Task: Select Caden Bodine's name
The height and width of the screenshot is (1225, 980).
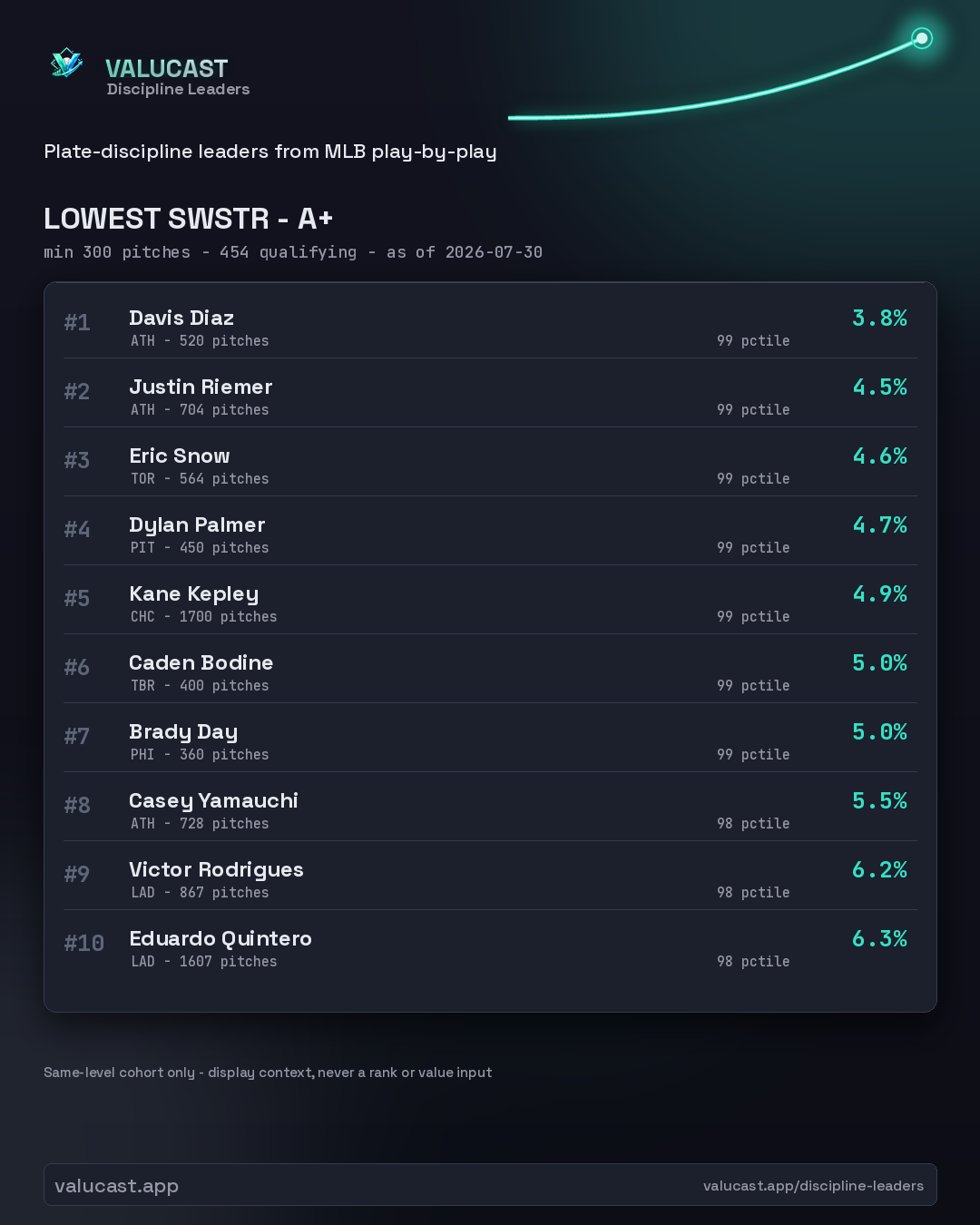Action: pos(201,662)
